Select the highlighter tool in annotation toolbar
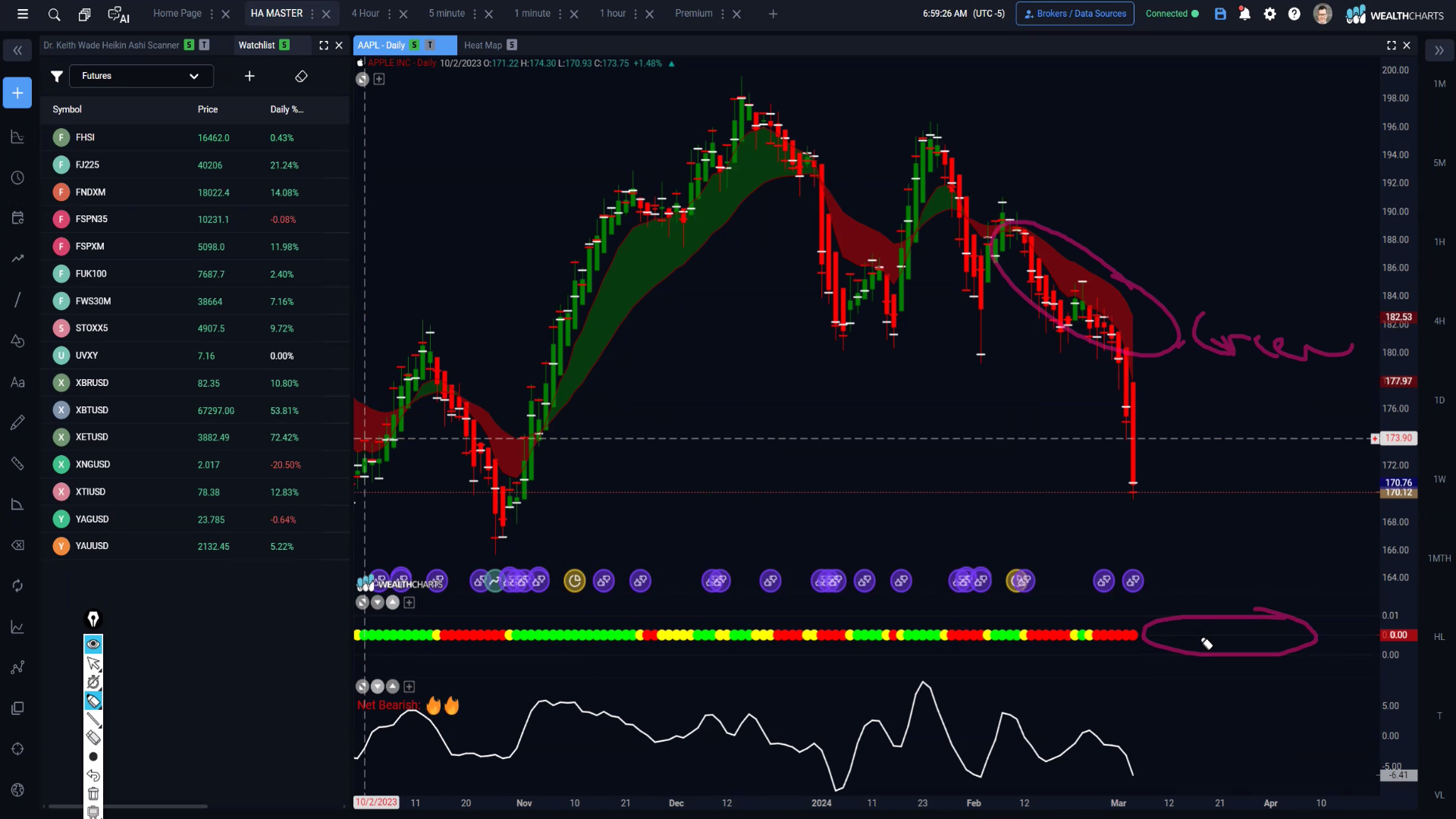 pyautogui.click(x=93, y=701)
